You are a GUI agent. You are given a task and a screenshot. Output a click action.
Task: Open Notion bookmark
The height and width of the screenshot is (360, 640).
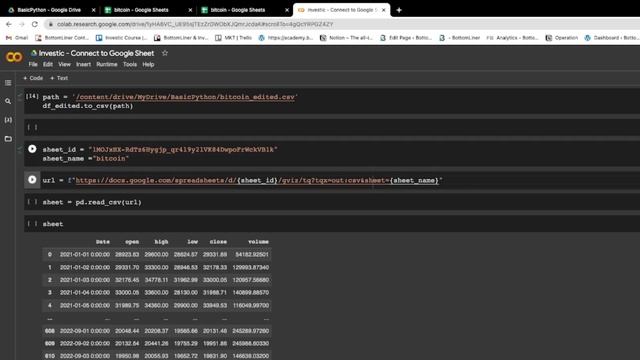pos(346,38)
